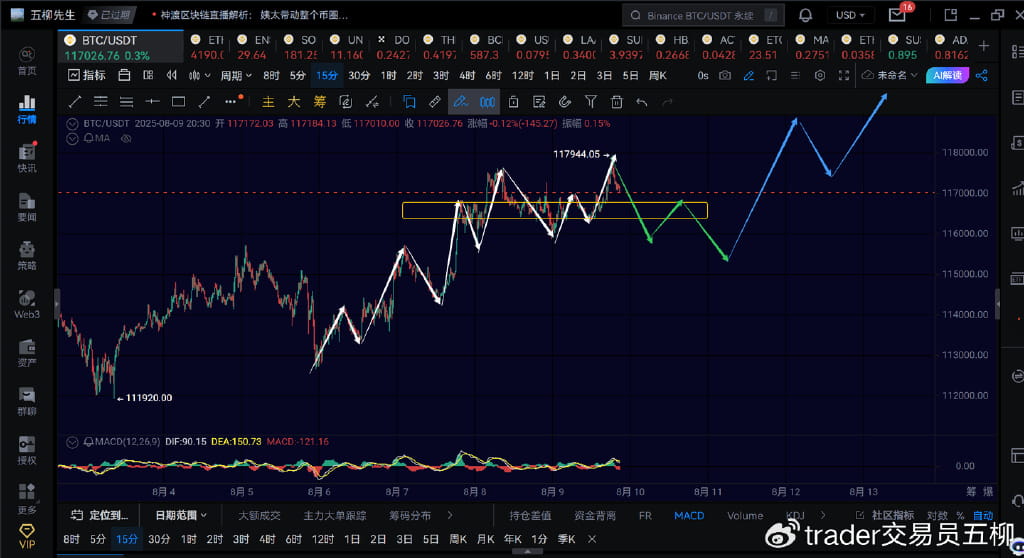Open the notification bell

[805, 15]
